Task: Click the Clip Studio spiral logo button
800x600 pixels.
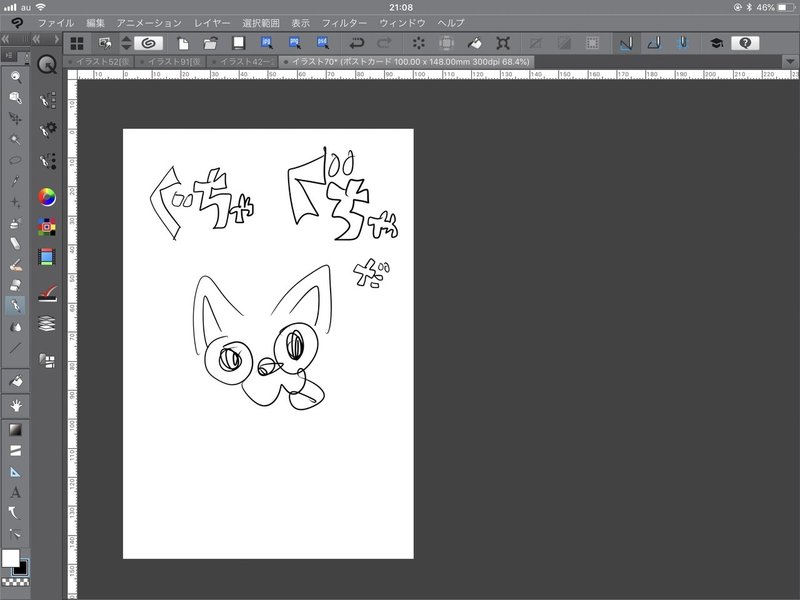Action: (148, 43)
